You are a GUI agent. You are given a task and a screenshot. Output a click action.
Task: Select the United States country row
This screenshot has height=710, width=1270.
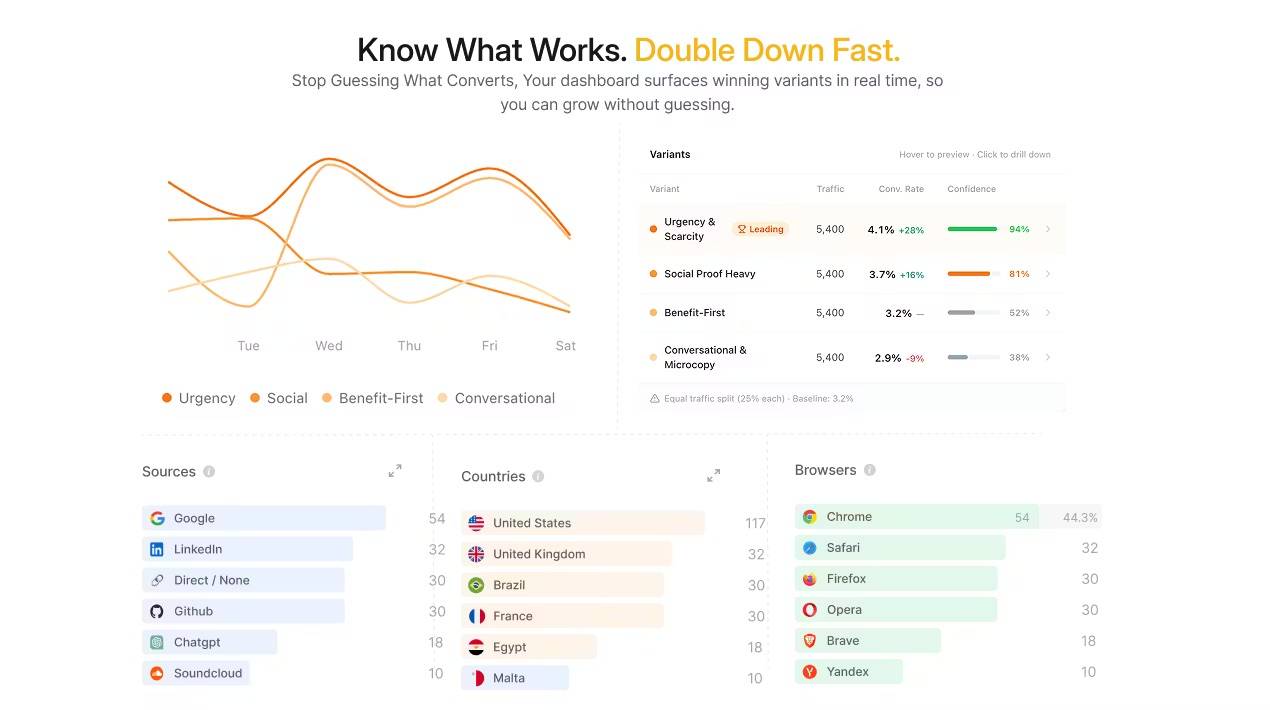click(x=583, y=523)
